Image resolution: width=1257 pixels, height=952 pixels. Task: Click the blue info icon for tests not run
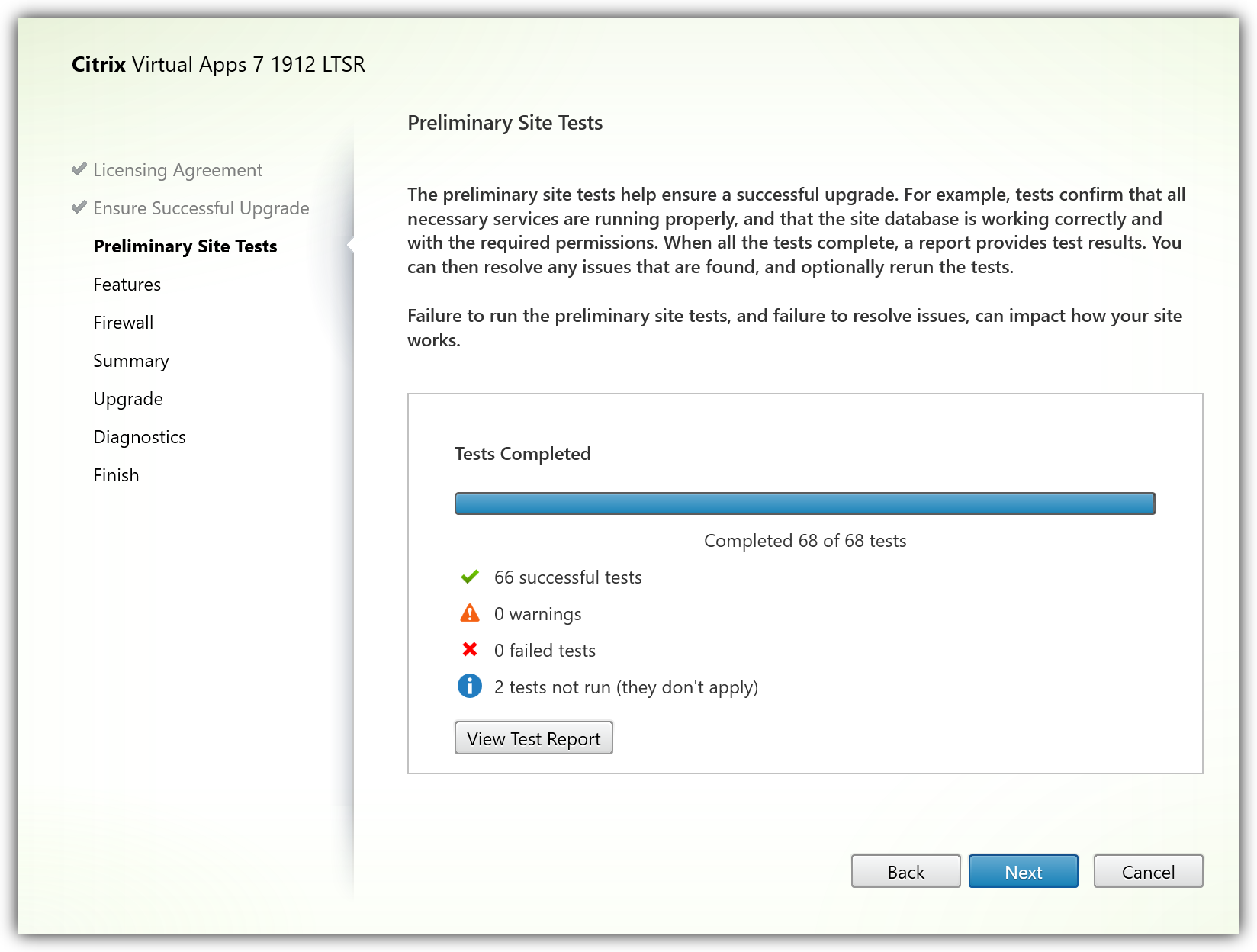pyautogui.click(x=470, y=687)
